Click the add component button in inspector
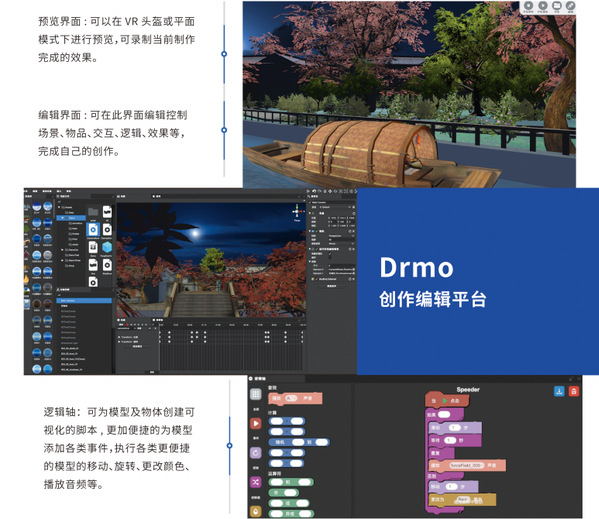Image resolution: width=599 pixels, height=519 pixels. click(x=332, y=286)
